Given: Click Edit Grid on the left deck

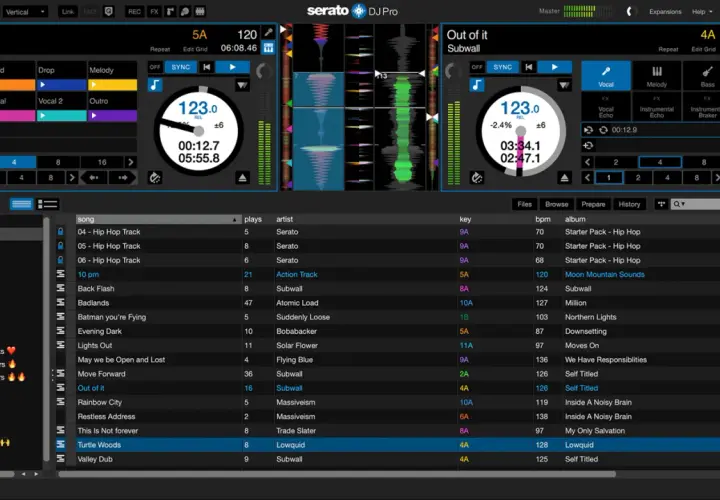Looking at the screenshot, I should [x=195, y=49].
